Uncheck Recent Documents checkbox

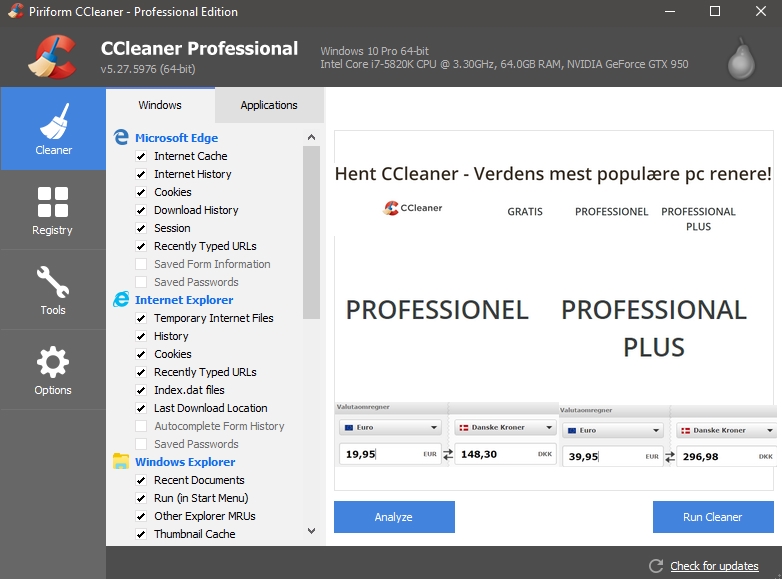pos(141,480)
